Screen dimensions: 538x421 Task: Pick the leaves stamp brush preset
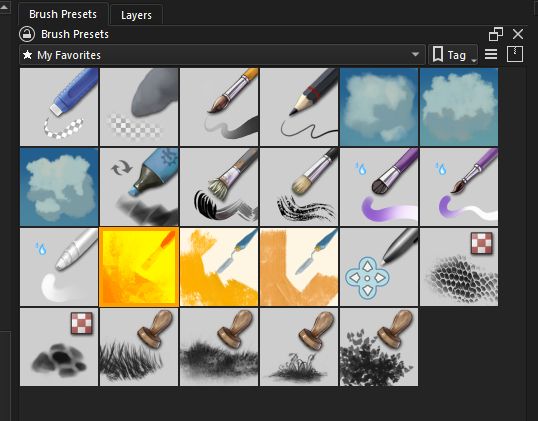click(379, 347)
